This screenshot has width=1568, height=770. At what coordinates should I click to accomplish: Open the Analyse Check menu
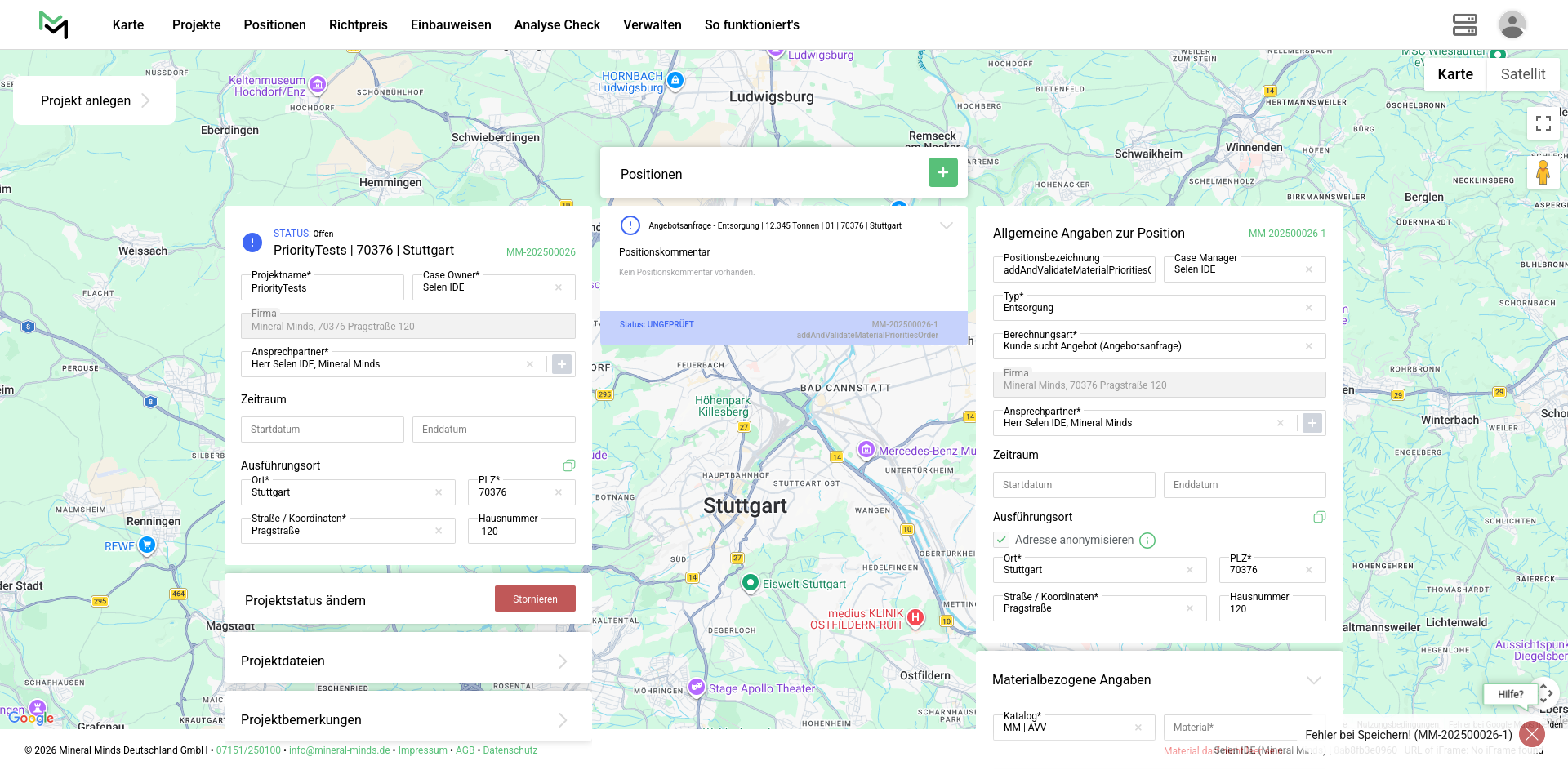point(557,24)
